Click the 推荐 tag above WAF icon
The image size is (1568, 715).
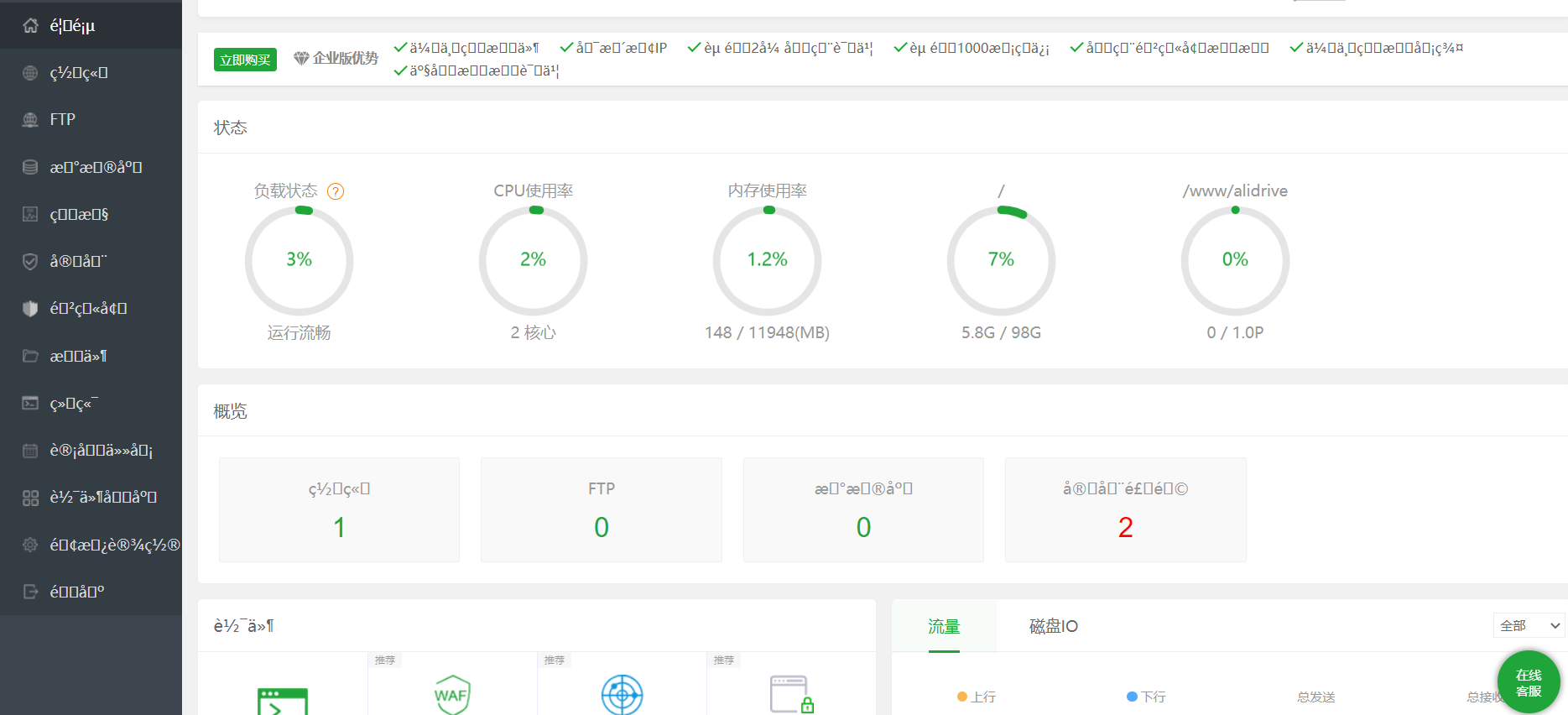(385, 660)
